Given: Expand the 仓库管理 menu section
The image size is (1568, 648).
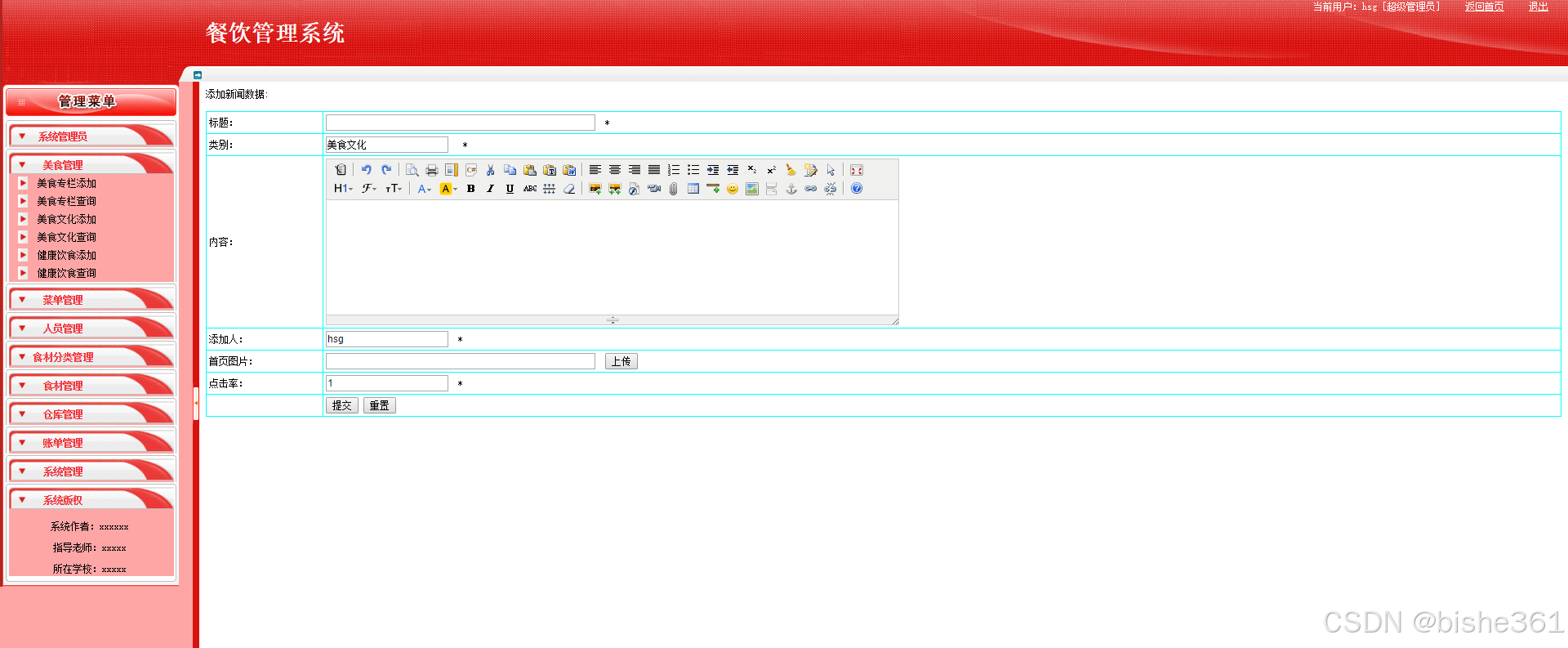Looking at the screenshot, I should point(91,413).
